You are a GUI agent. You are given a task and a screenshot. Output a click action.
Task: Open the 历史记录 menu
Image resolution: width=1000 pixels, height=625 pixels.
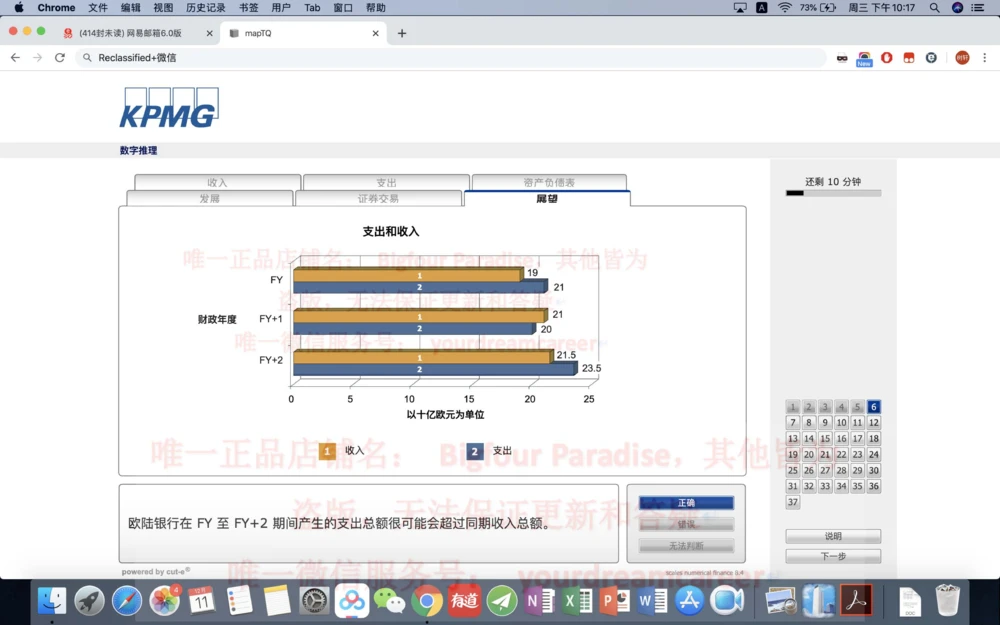pyautogui.click(x=205, y=8)
